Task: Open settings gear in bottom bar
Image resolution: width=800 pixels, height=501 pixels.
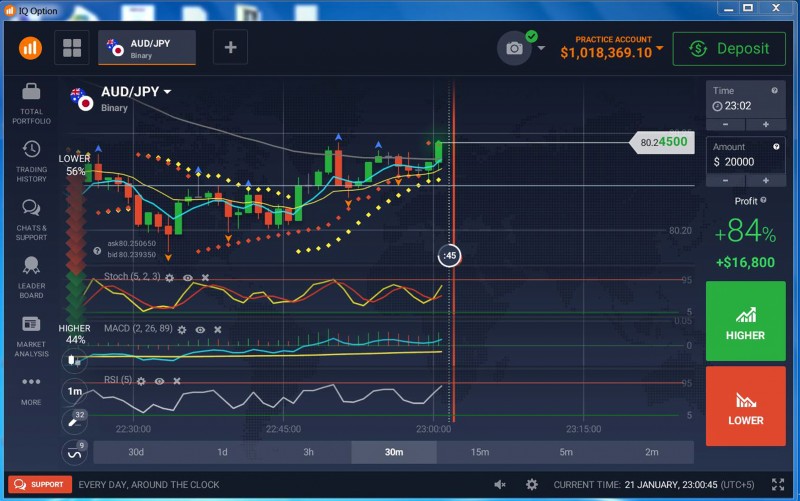Action: pyautogui.click(x=532, y=484)
